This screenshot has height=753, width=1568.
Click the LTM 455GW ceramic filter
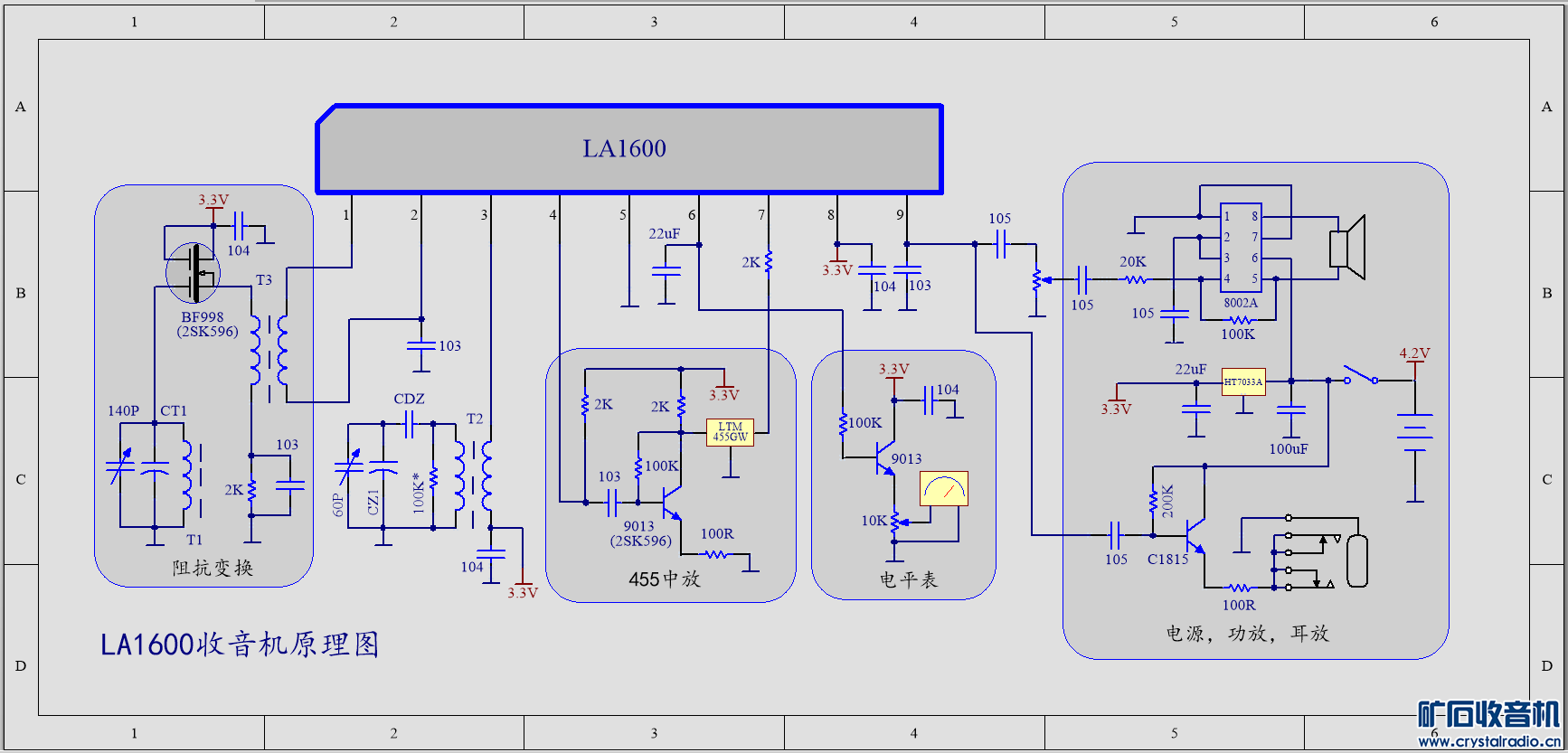coord(730,432)
